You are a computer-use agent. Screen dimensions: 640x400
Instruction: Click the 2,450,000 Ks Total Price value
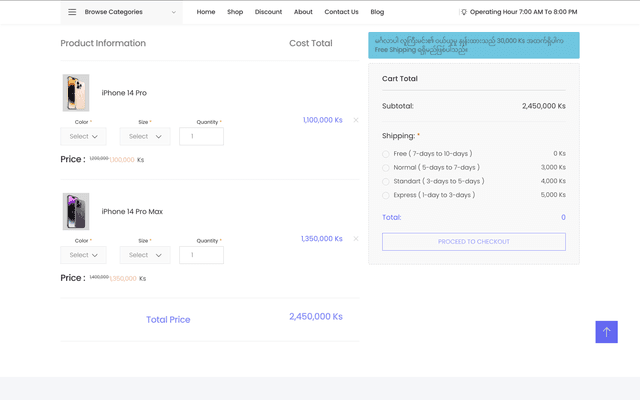tap(316, 317)
